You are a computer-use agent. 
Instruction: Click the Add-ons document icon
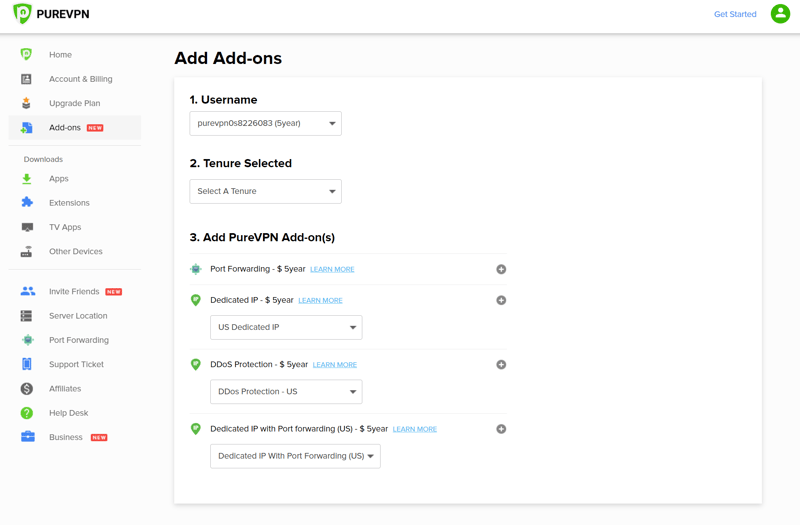coord(27,128)
